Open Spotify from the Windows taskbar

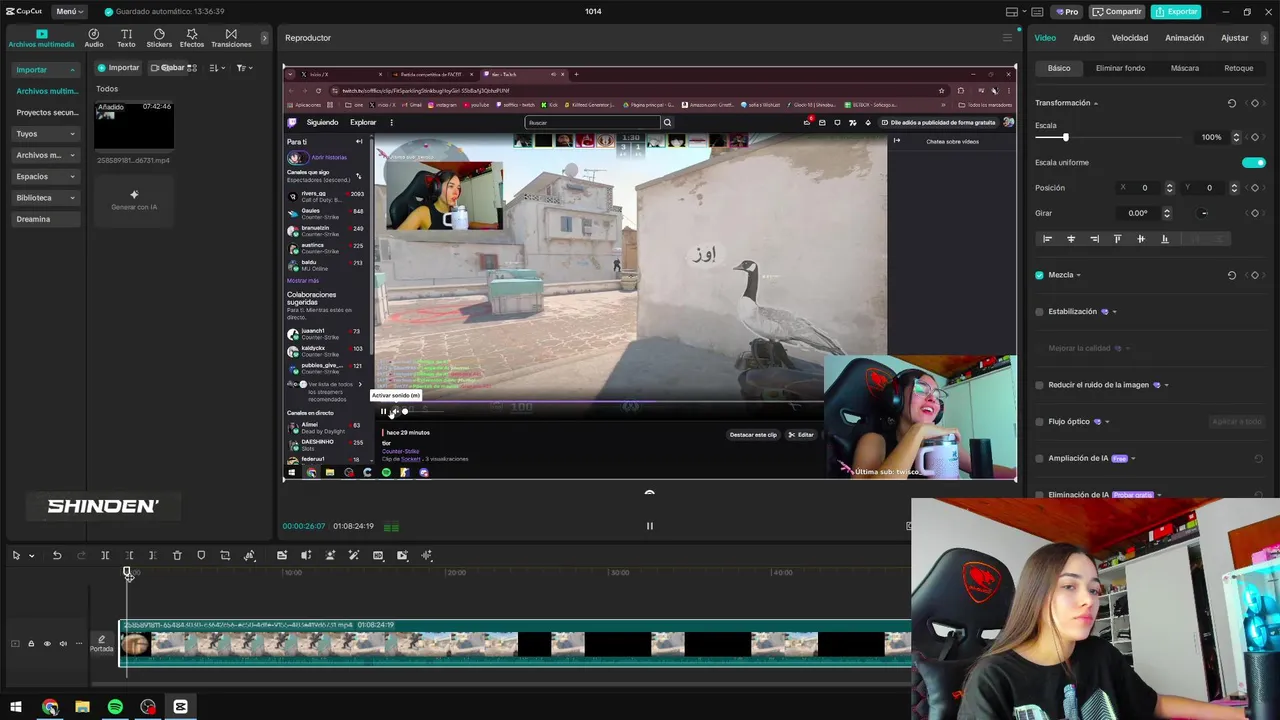point(115,707)
